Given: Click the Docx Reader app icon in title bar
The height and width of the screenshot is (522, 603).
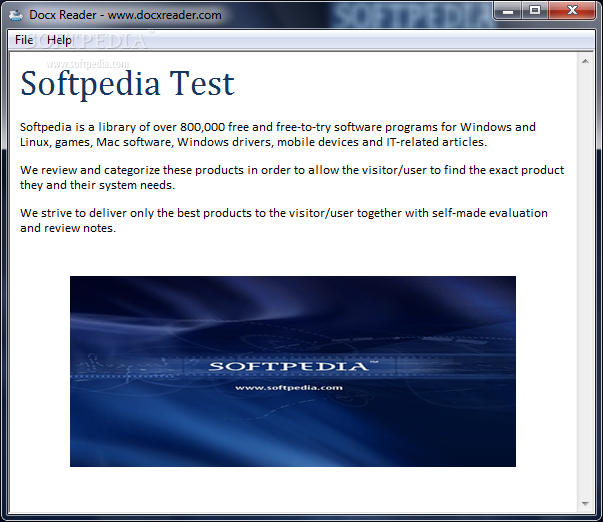Looking at the screenshot, I should coord(16,15).
